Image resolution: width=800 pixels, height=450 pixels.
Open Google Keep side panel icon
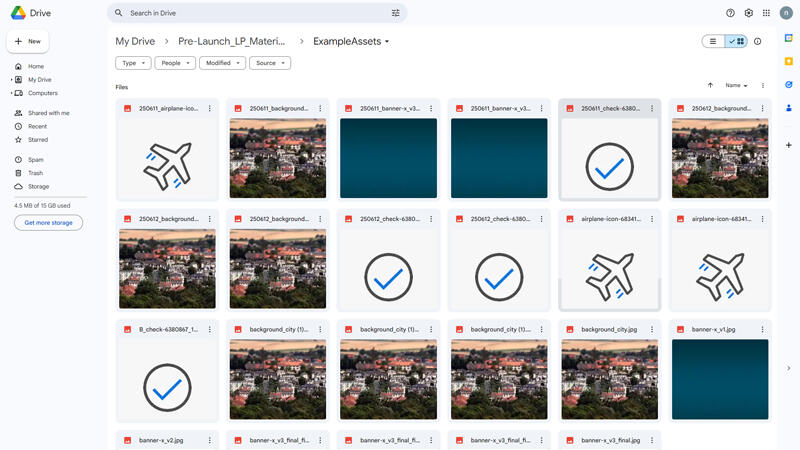[x=788, y=61]
